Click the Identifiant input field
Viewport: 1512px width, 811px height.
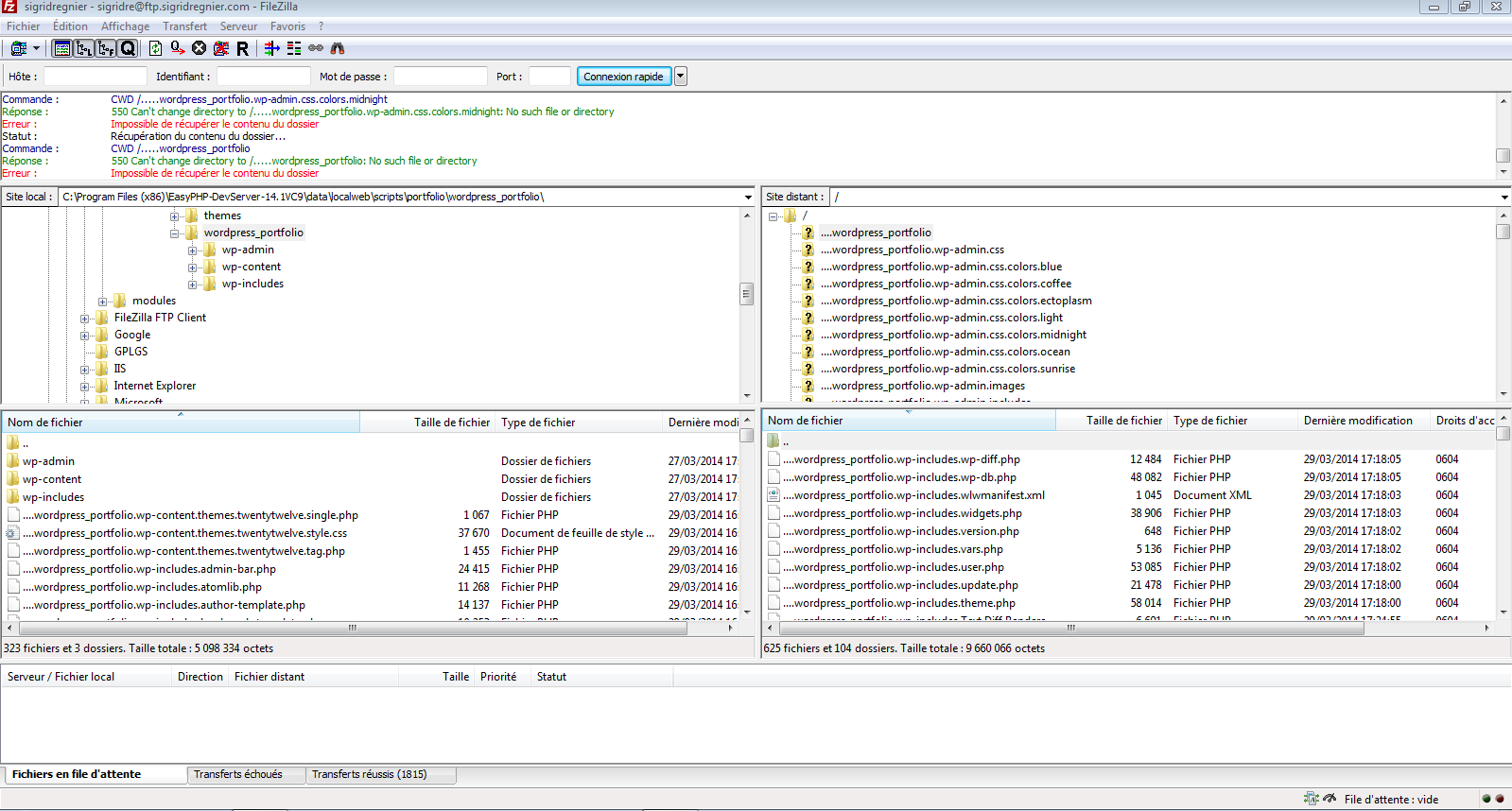click(x=264, y=77)
